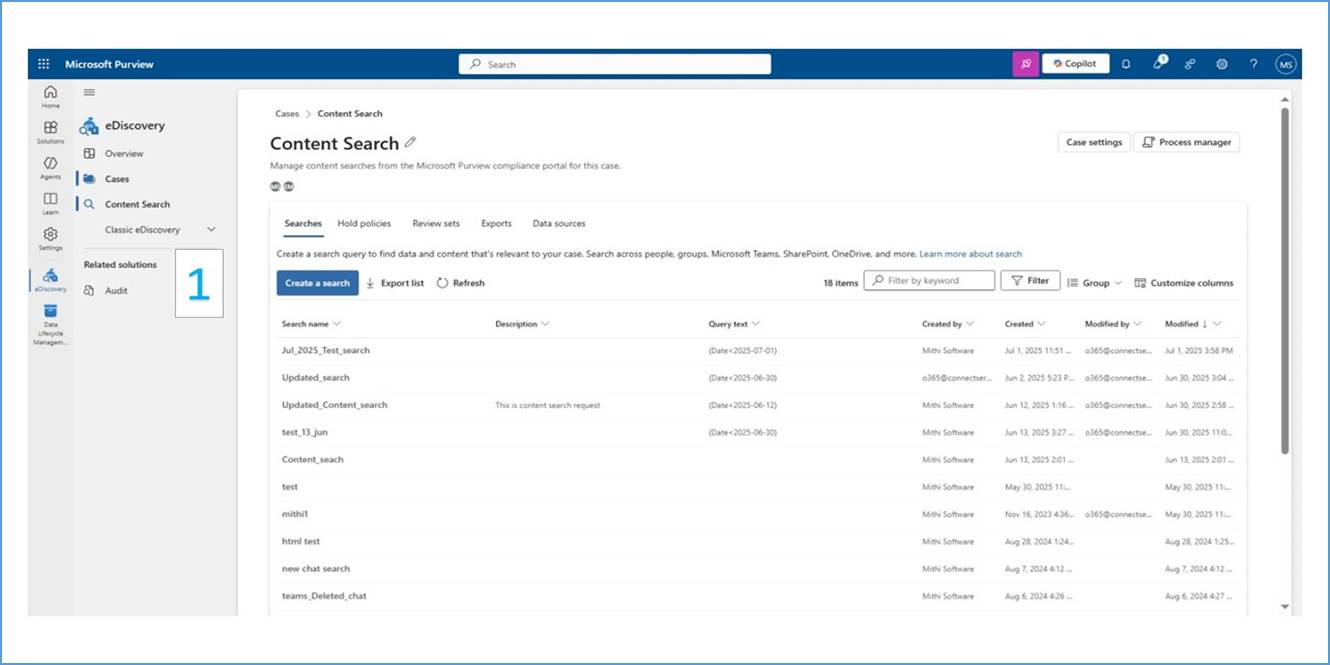Click Export list
This screenshot has height=665, width=1330.
(x=395, y=283)
